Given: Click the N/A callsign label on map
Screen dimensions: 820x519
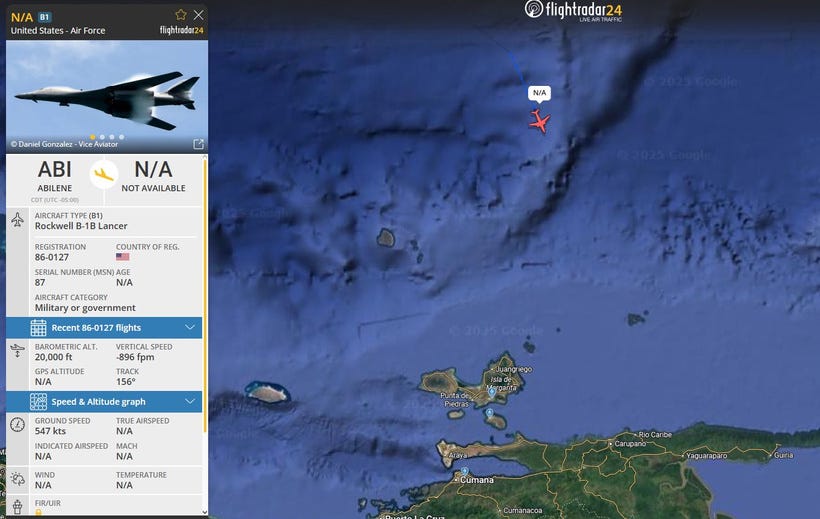Looking at the screenshot, I should coord(539,93).
